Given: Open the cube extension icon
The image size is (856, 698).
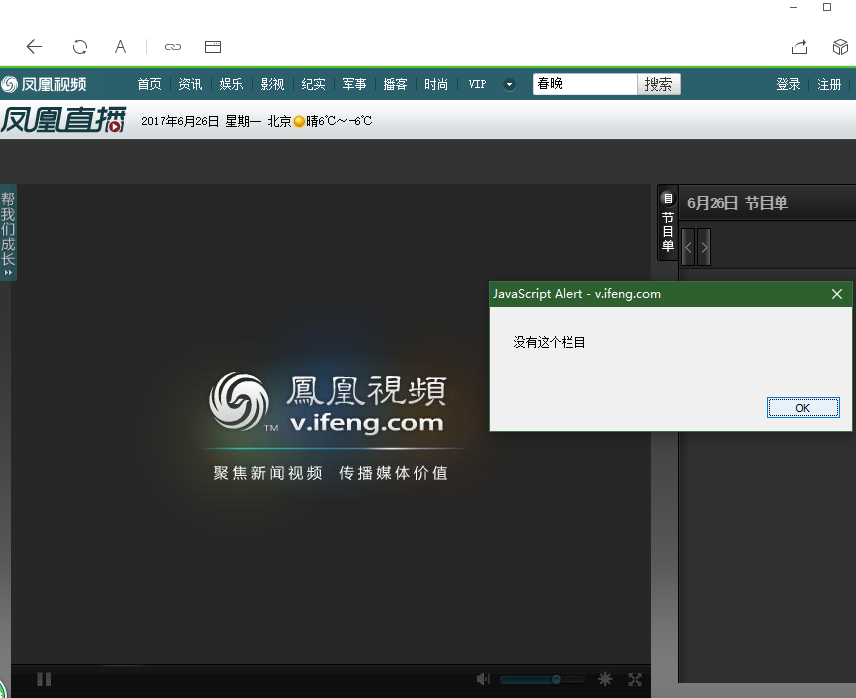Looking at the screenshot, I should (840, 47).
